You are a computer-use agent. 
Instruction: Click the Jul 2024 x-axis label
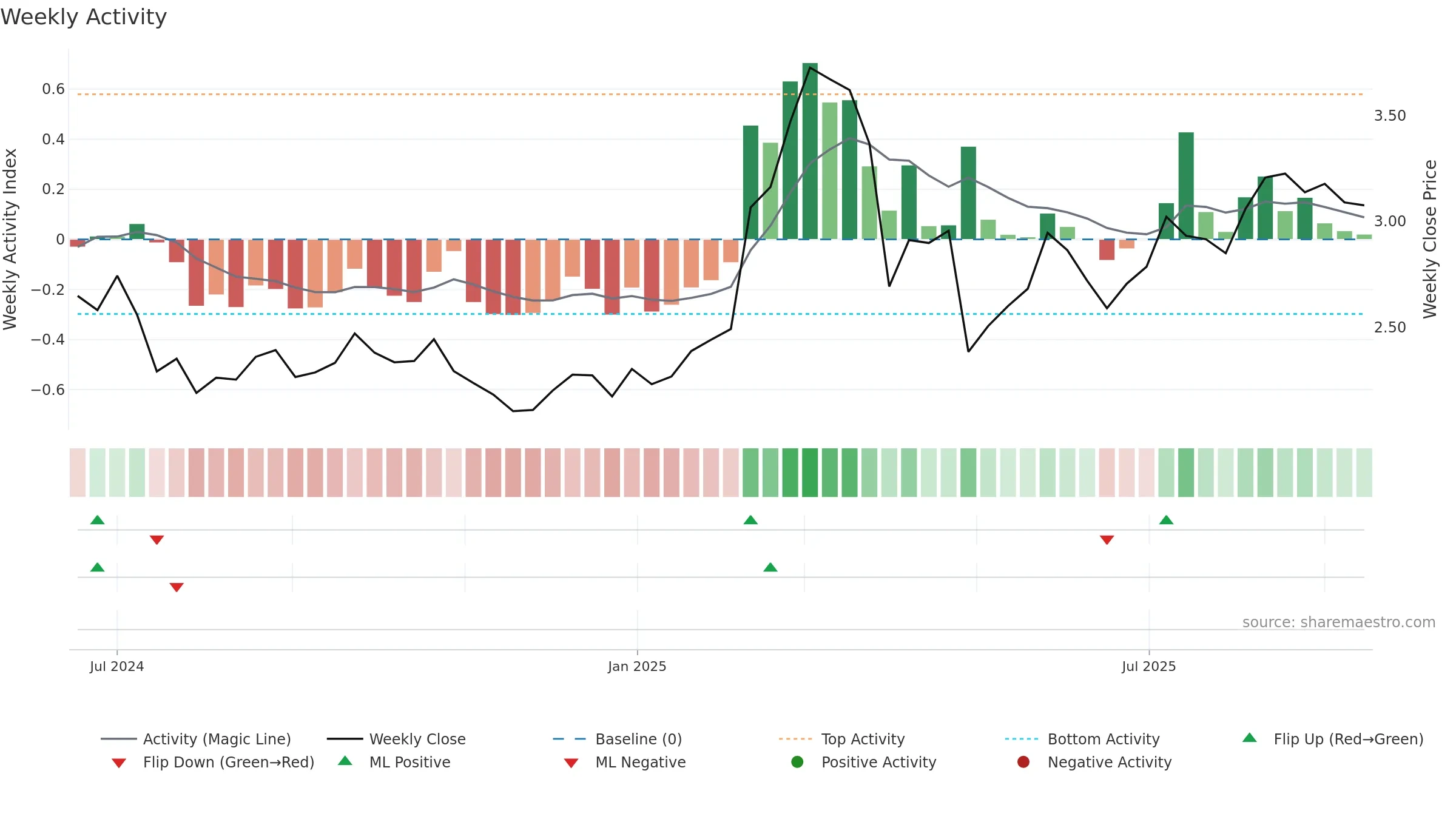(x=116, y=667)
